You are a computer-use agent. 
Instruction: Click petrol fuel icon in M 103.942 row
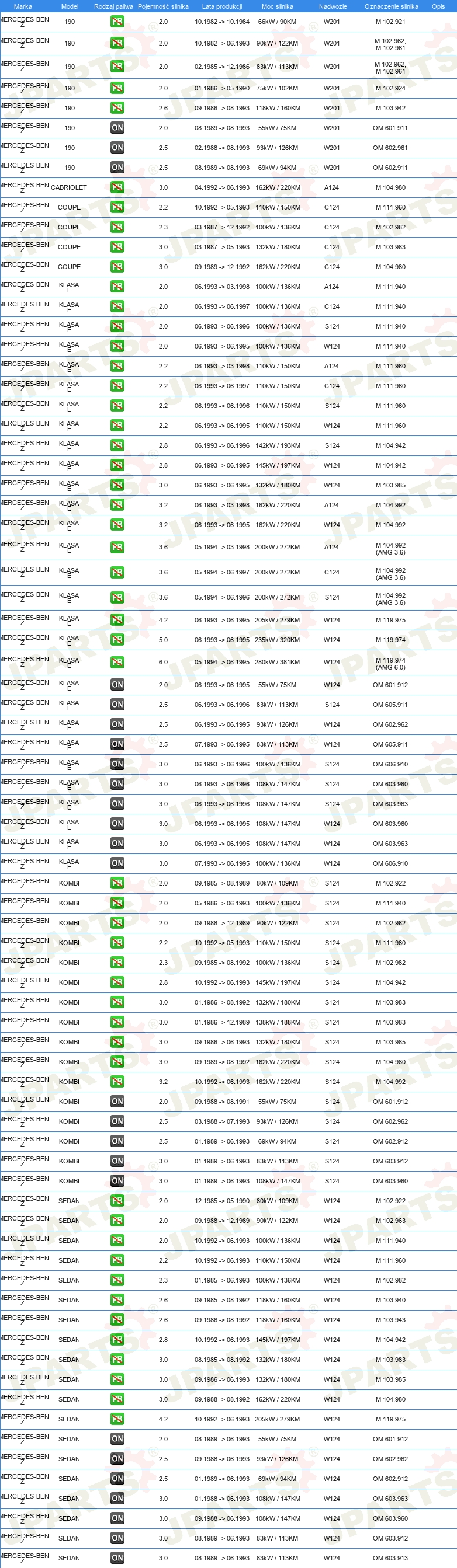click(x=117, y=109)
